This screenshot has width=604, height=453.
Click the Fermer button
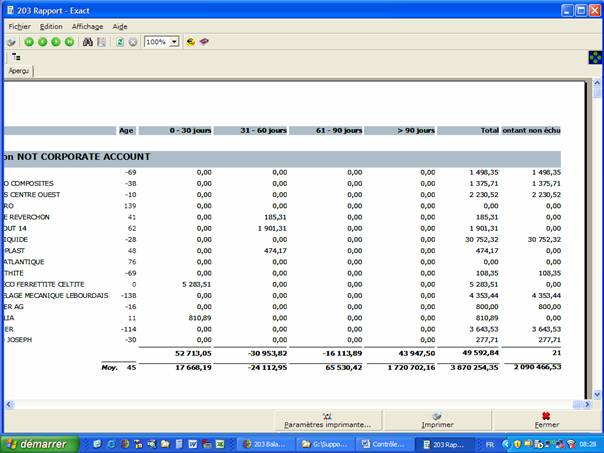point(546,420)
